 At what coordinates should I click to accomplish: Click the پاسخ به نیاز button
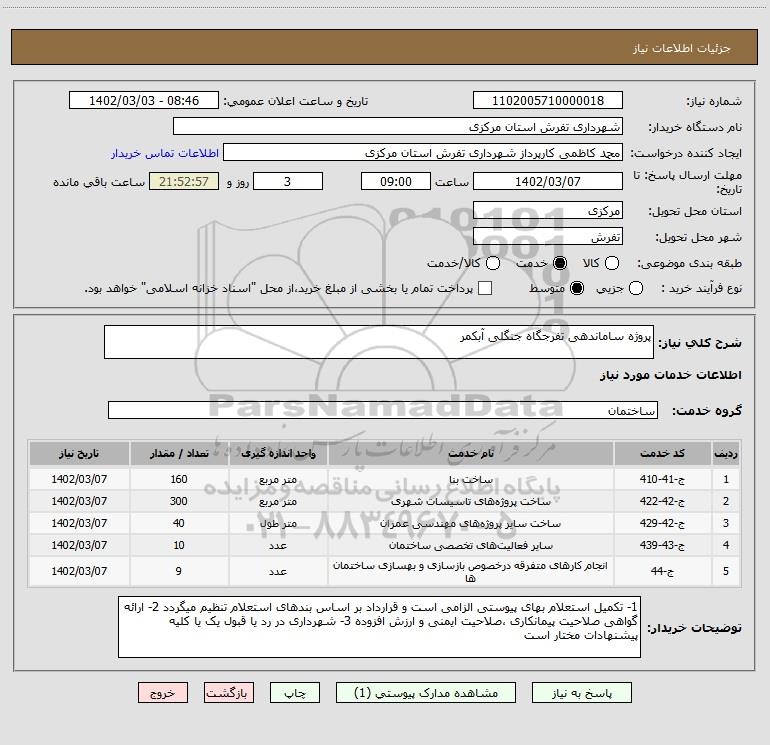click(x=581, y=693)
